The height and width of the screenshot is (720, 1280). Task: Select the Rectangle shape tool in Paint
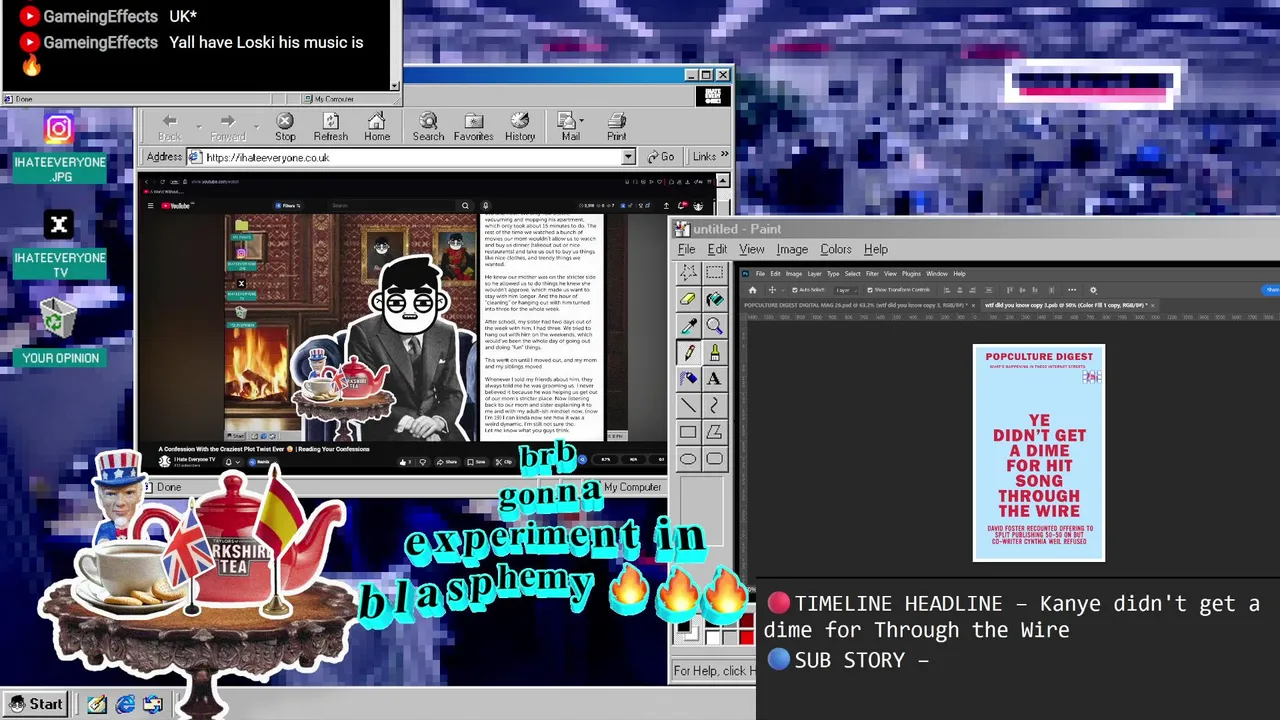coord(688,432)
